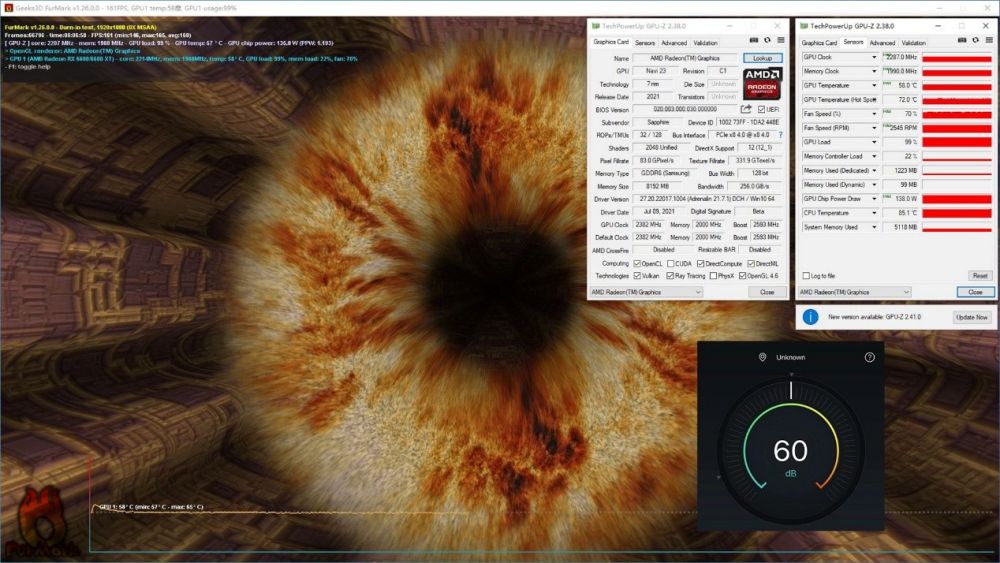
Task: Click the location pin icon next to Unknown
Action: pos(762,357)
